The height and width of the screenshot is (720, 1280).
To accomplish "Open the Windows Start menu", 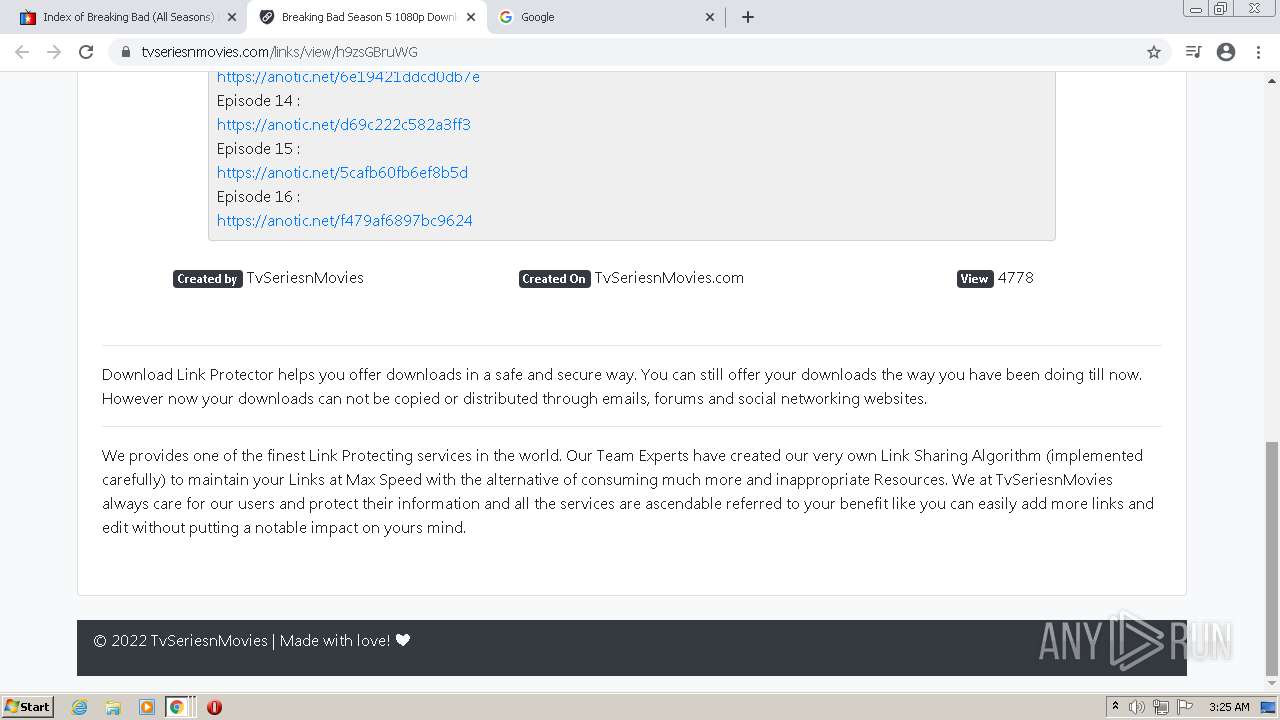I will coord(27,707).
